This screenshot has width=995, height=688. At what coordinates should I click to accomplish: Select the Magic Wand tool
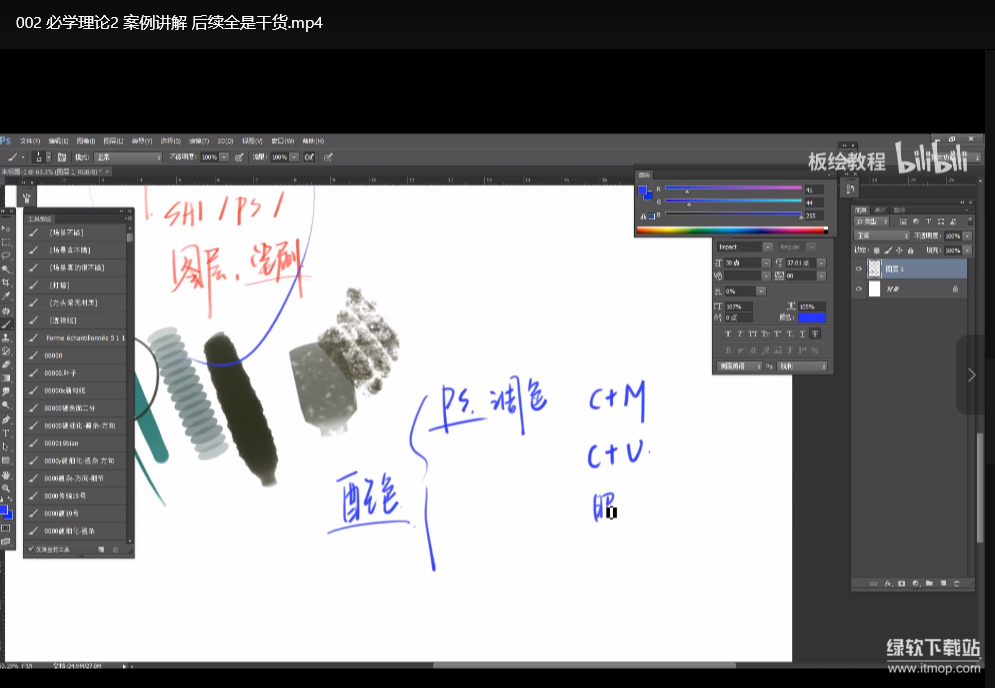(6, 269)
